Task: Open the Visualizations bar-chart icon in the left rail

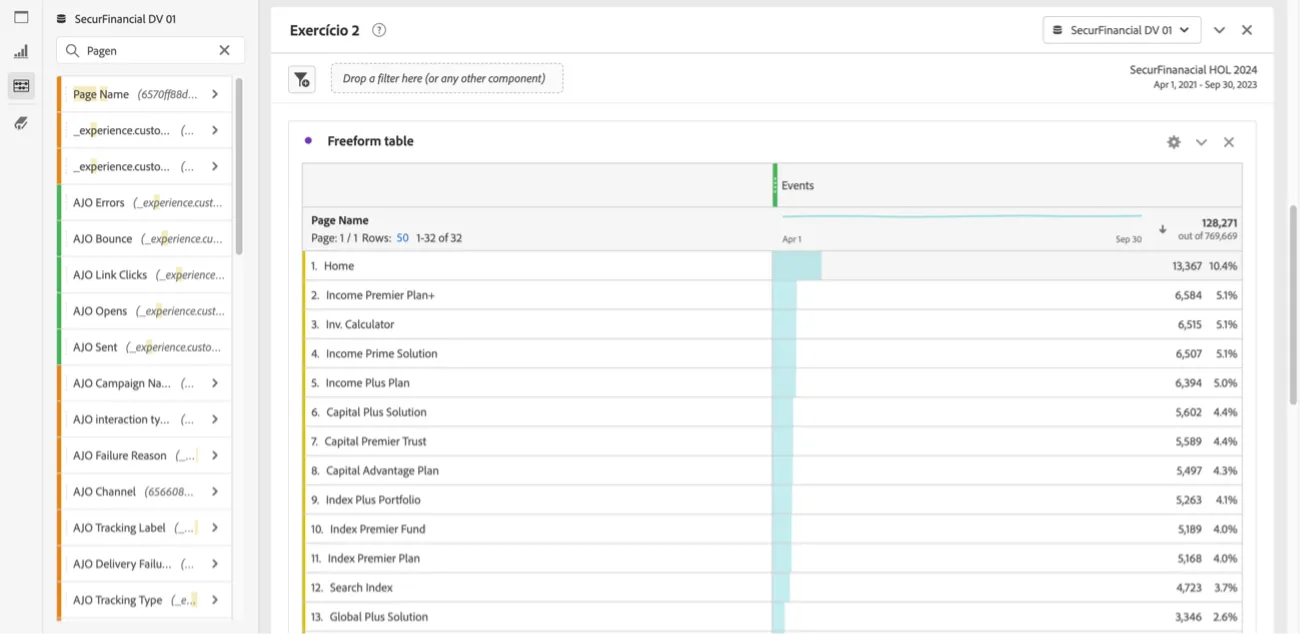Action: [21, 52]
